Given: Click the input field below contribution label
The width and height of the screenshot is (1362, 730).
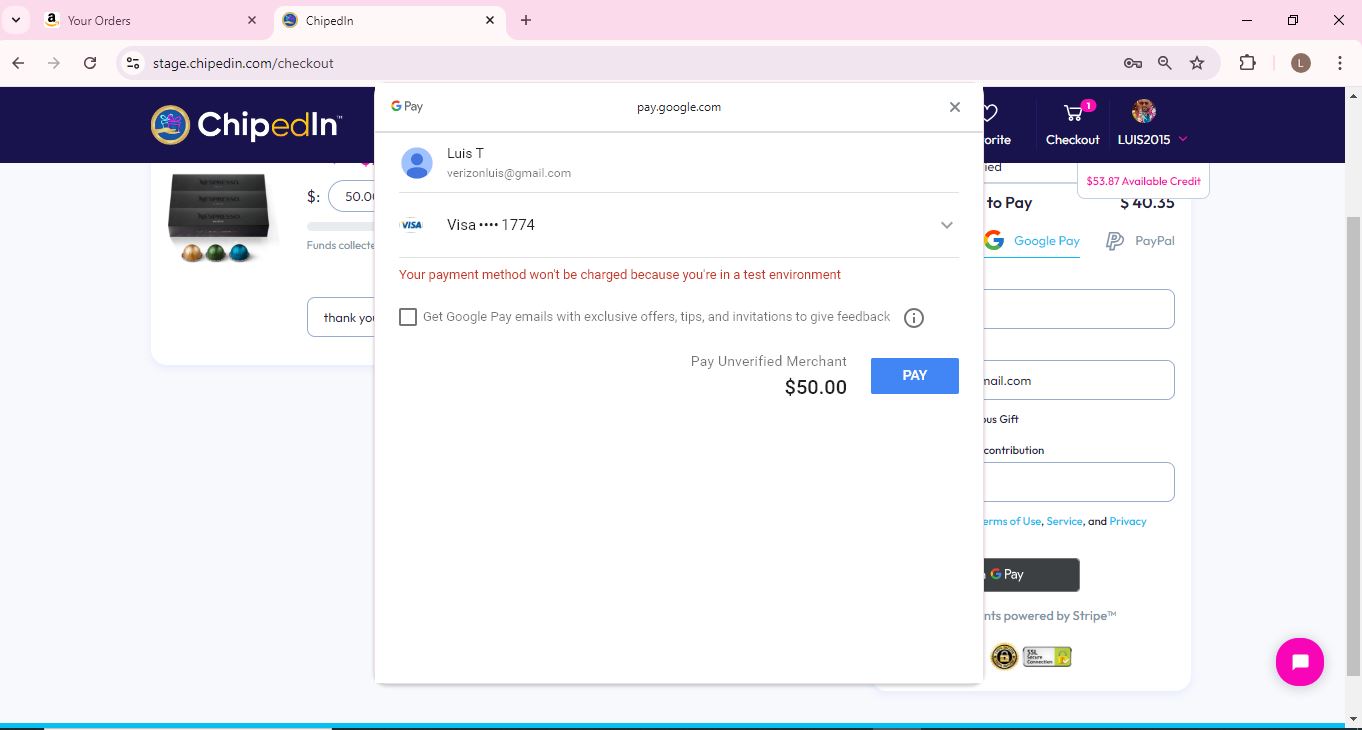Looking at the screenshot, I should [1078, 482].
